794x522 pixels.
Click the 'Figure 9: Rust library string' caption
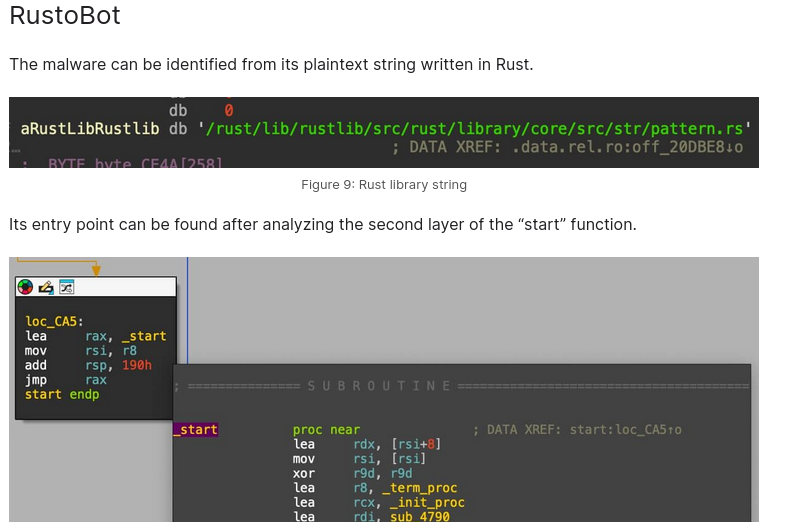[384, 185]
